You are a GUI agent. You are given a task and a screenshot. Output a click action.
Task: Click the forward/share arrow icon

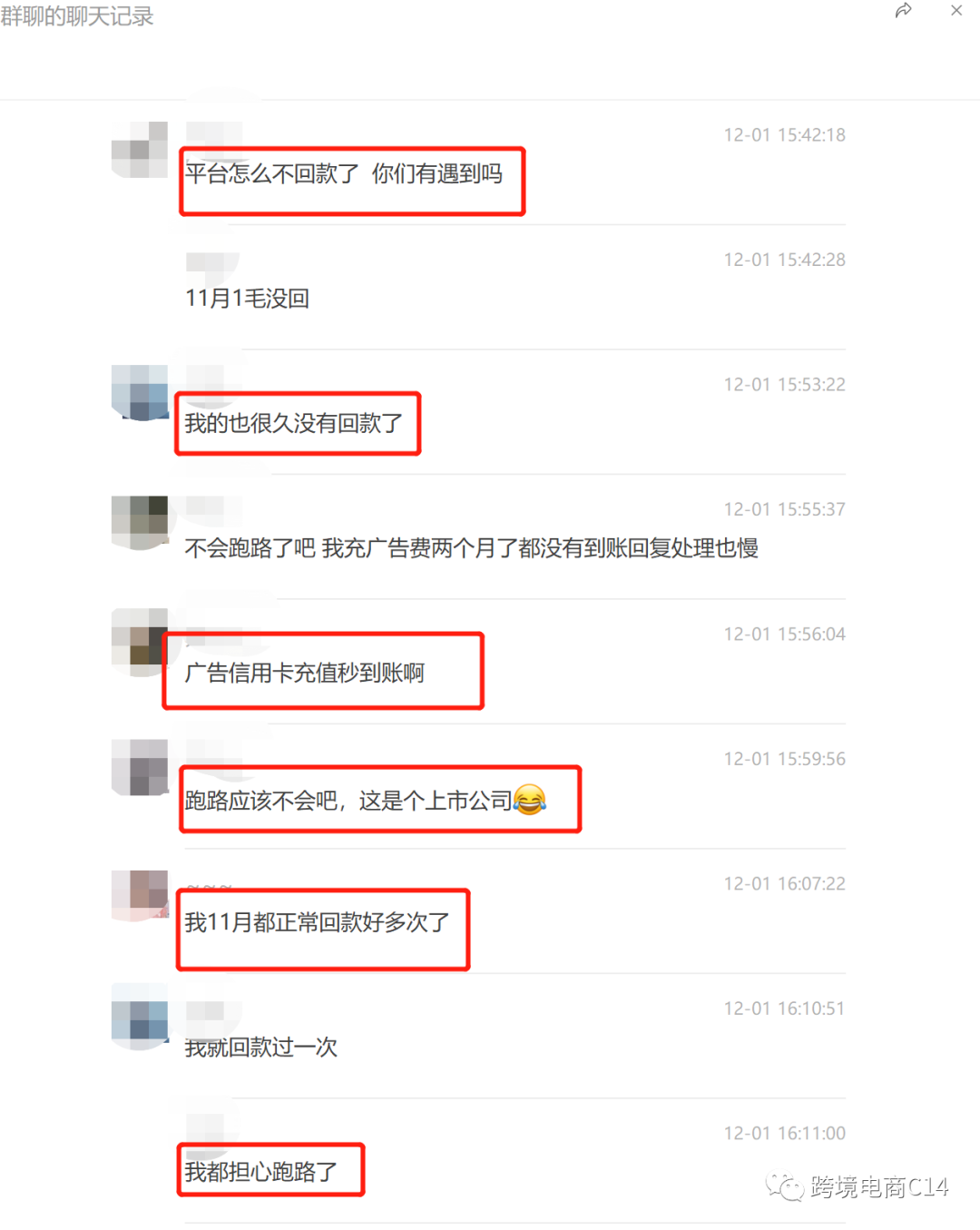(903, 11)
